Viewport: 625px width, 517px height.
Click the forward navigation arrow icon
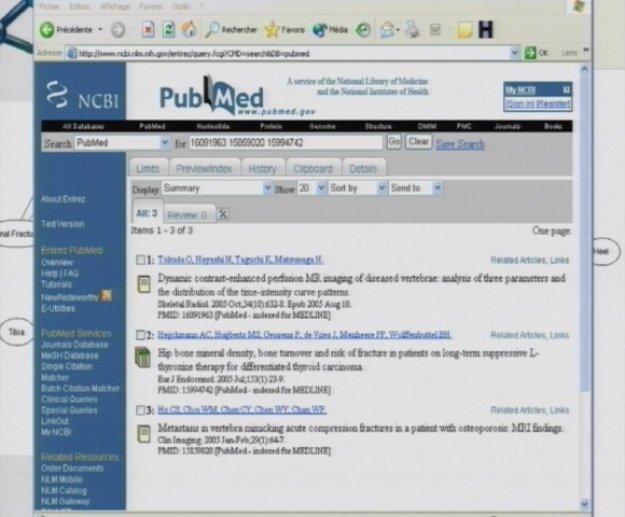tap(118, 30)
